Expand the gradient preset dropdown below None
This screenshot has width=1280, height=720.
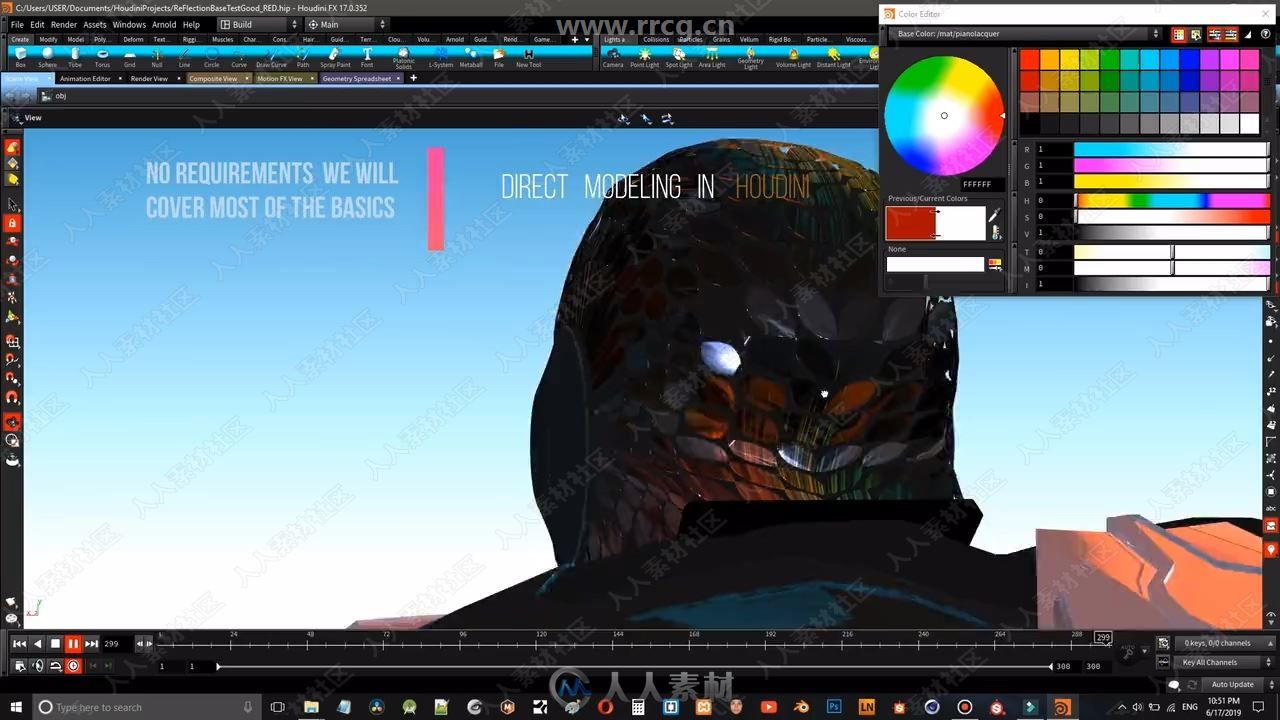(x=995, y=264)
